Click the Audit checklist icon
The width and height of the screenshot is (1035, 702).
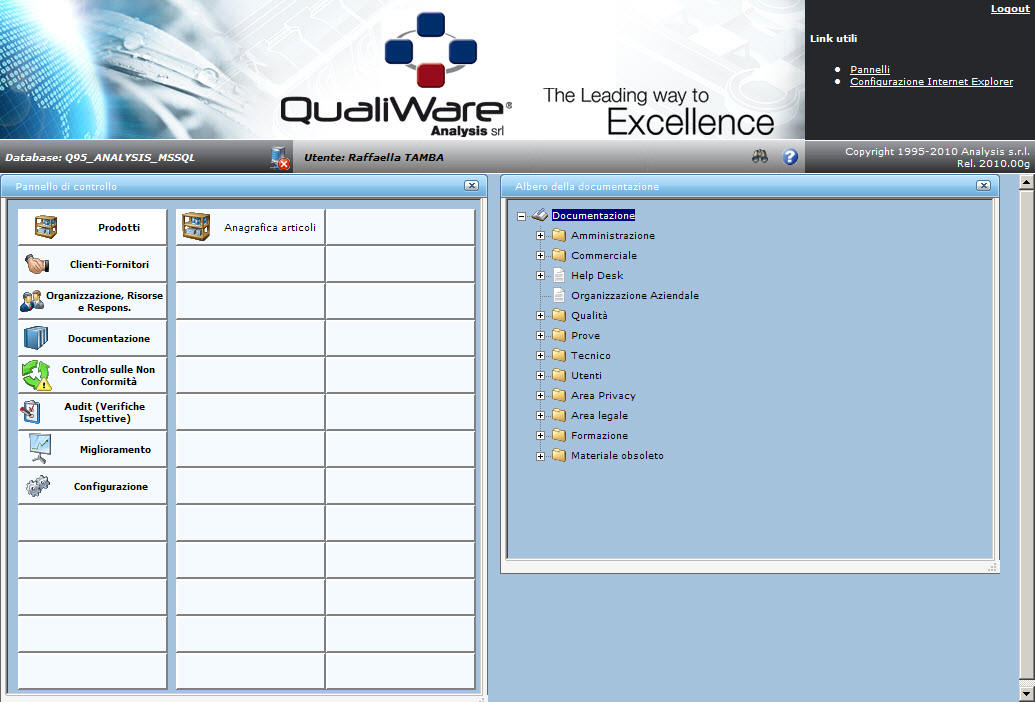point(32,412)
